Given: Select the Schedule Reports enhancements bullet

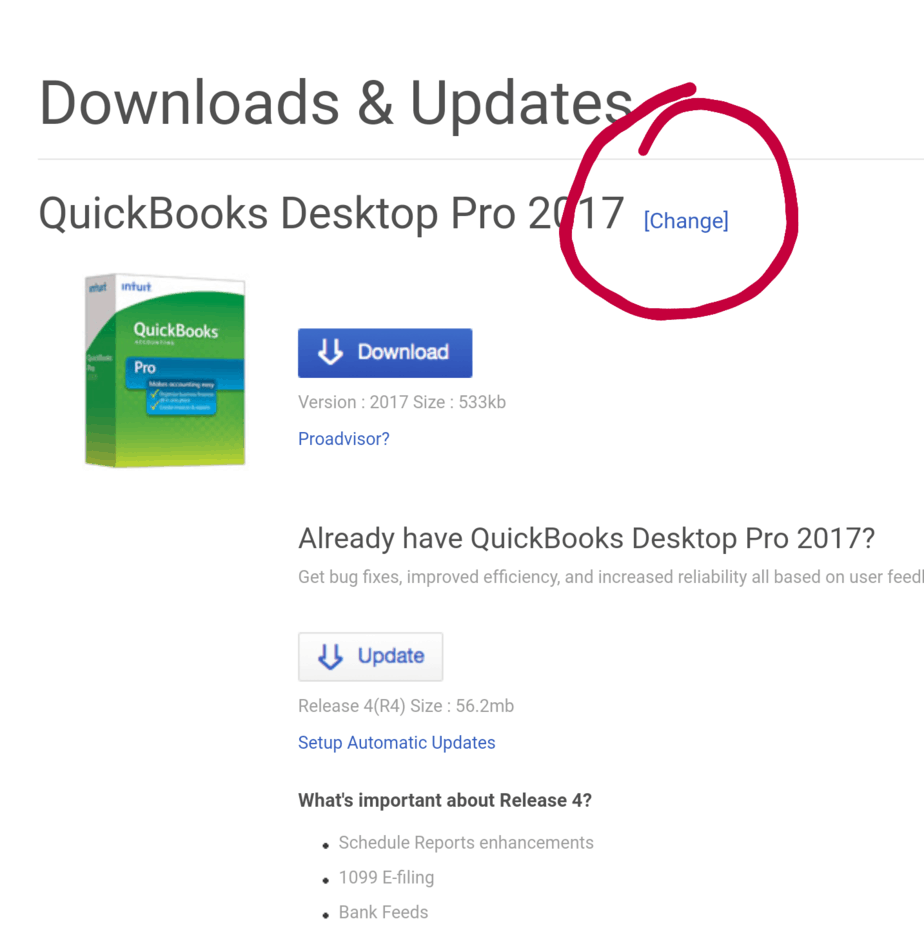Looking at the screenshot, I should point(466,843).
